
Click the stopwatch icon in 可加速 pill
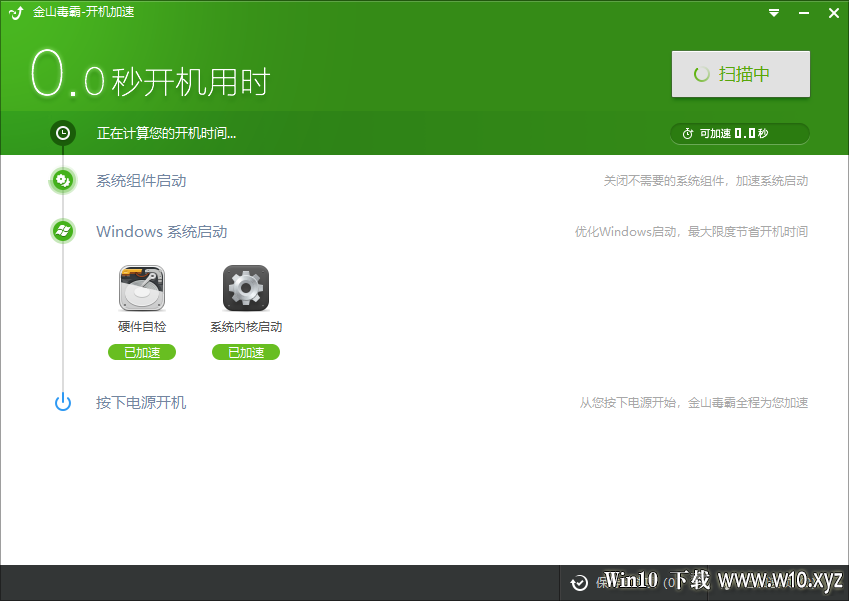coord(688,133)
